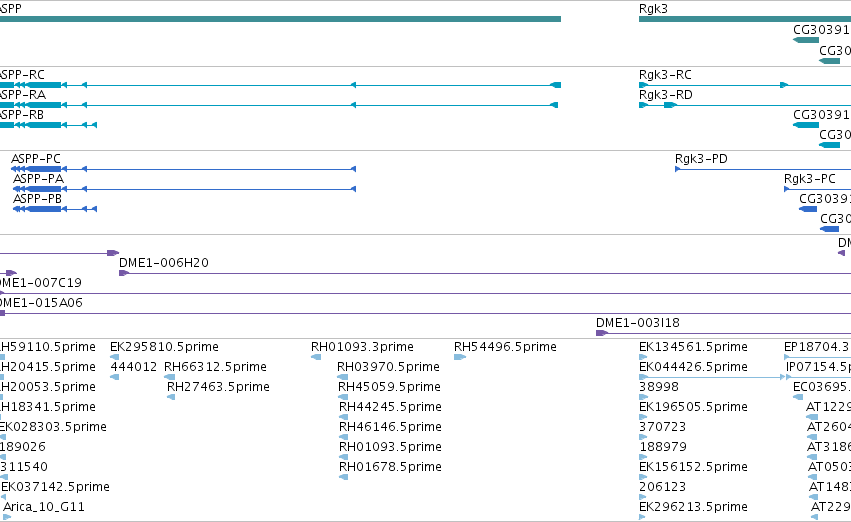
Task: Select the DME1-015A06 clone label
Action: click(41, 303)
